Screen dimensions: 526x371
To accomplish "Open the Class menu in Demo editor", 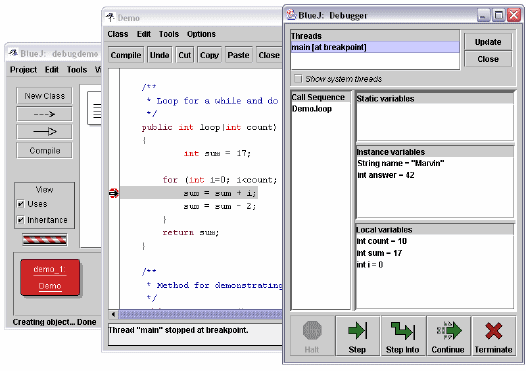I will (118, 34).
